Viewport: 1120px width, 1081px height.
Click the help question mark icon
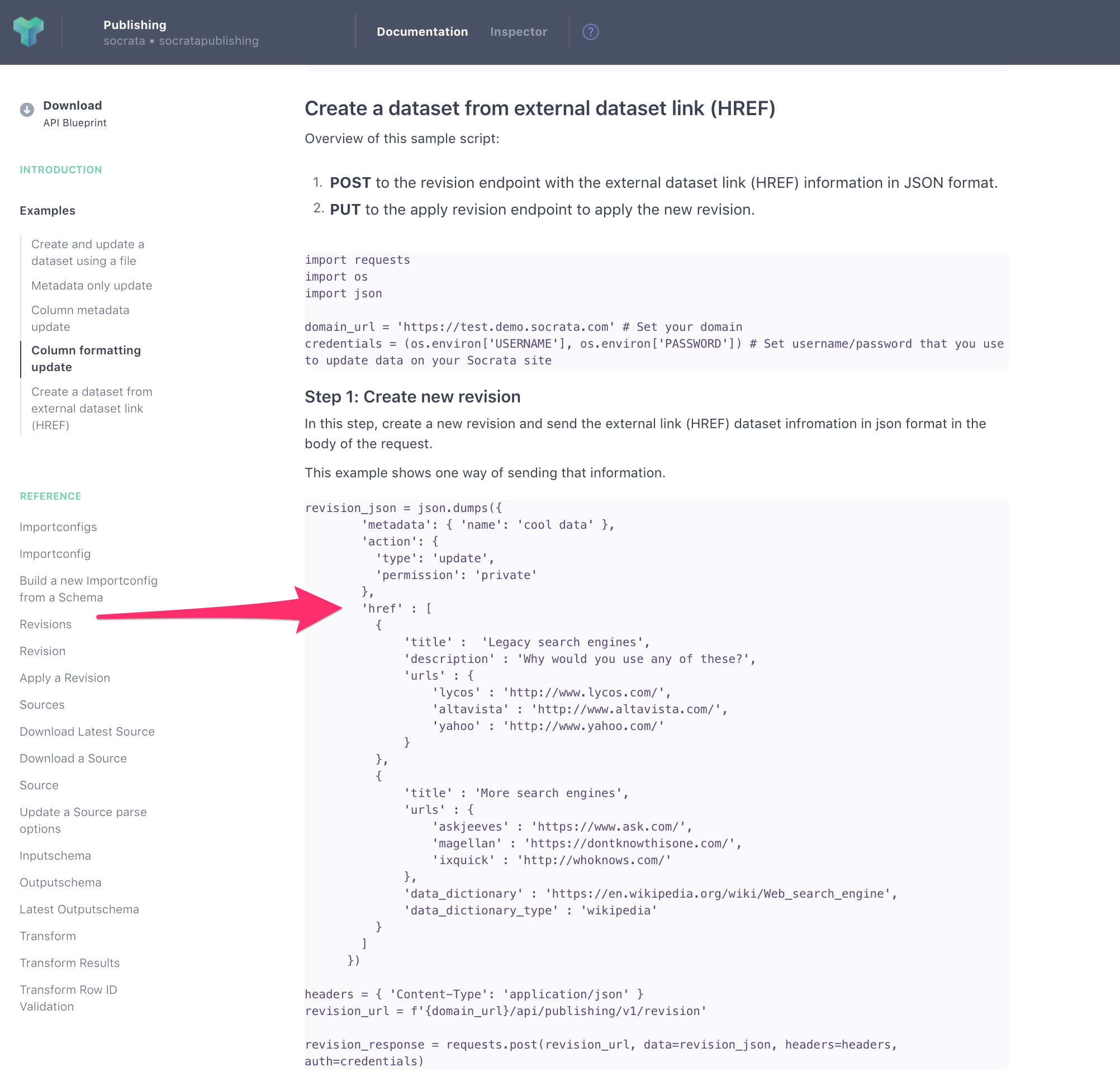click(x=591, y=32)
